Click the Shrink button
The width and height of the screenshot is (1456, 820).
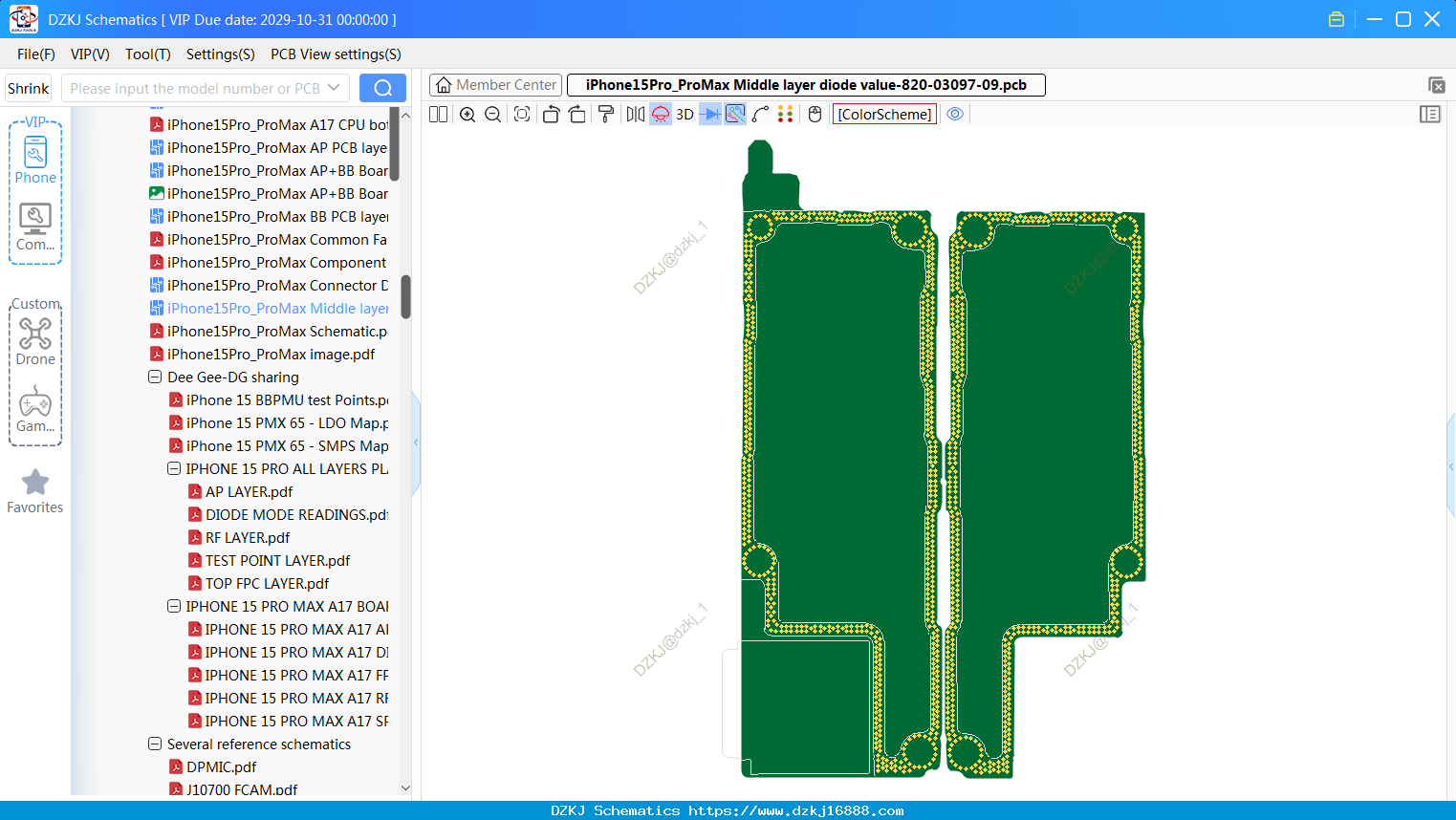(29, 88)
